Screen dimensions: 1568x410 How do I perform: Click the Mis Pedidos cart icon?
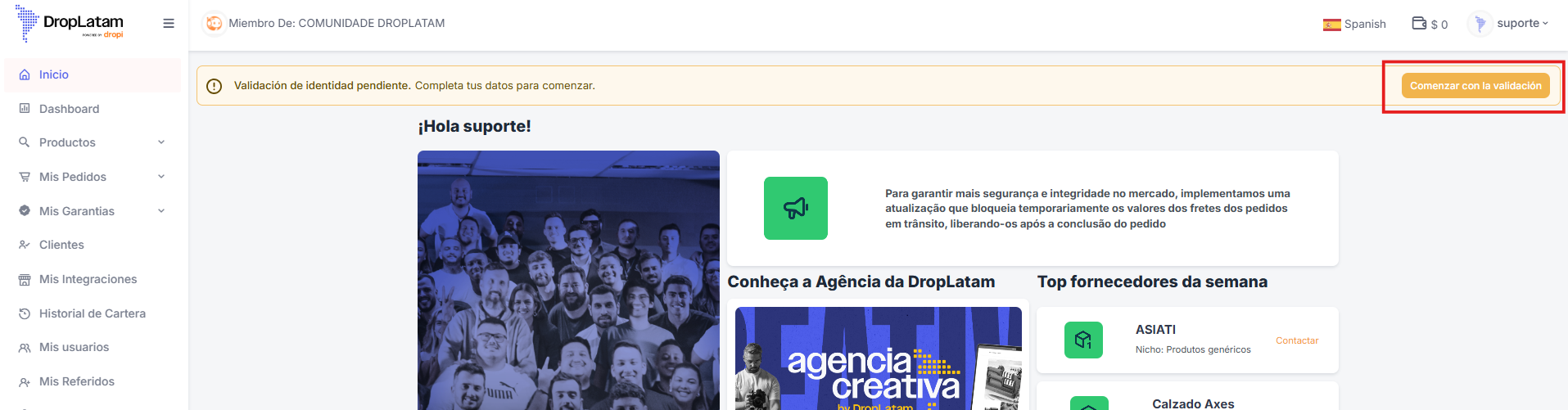click(x=25, y=177)
